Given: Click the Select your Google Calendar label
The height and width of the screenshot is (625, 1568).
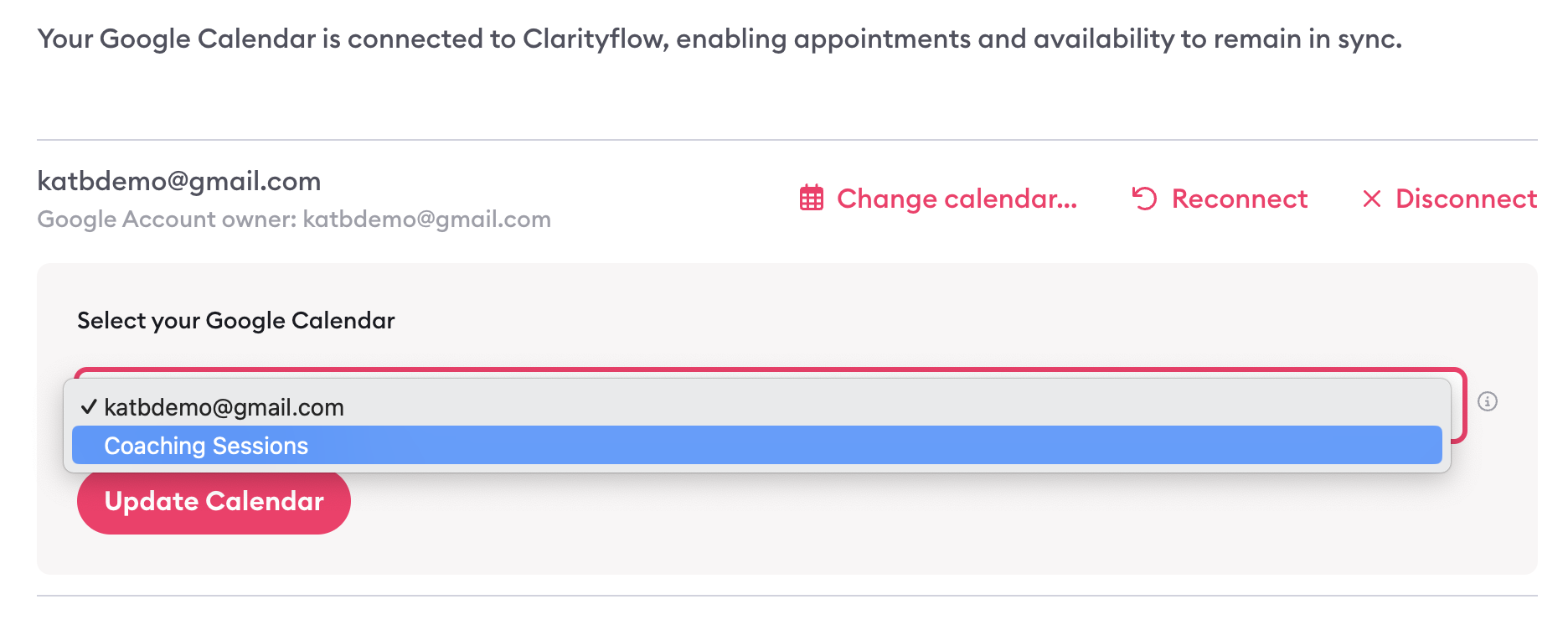Looking at the screenshot, I should [236, 321].
